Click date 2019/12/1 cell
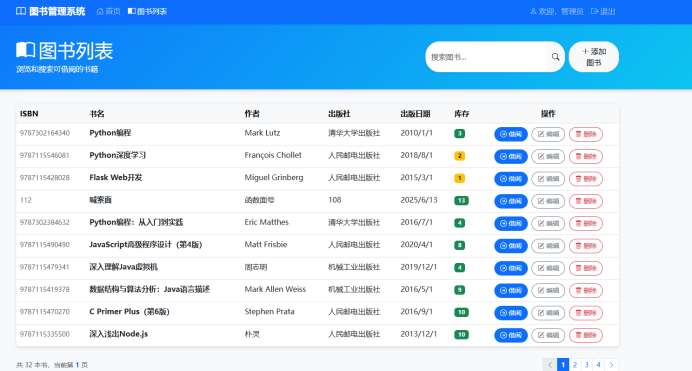This screenshot has height=371, width=692. [418, 267]
